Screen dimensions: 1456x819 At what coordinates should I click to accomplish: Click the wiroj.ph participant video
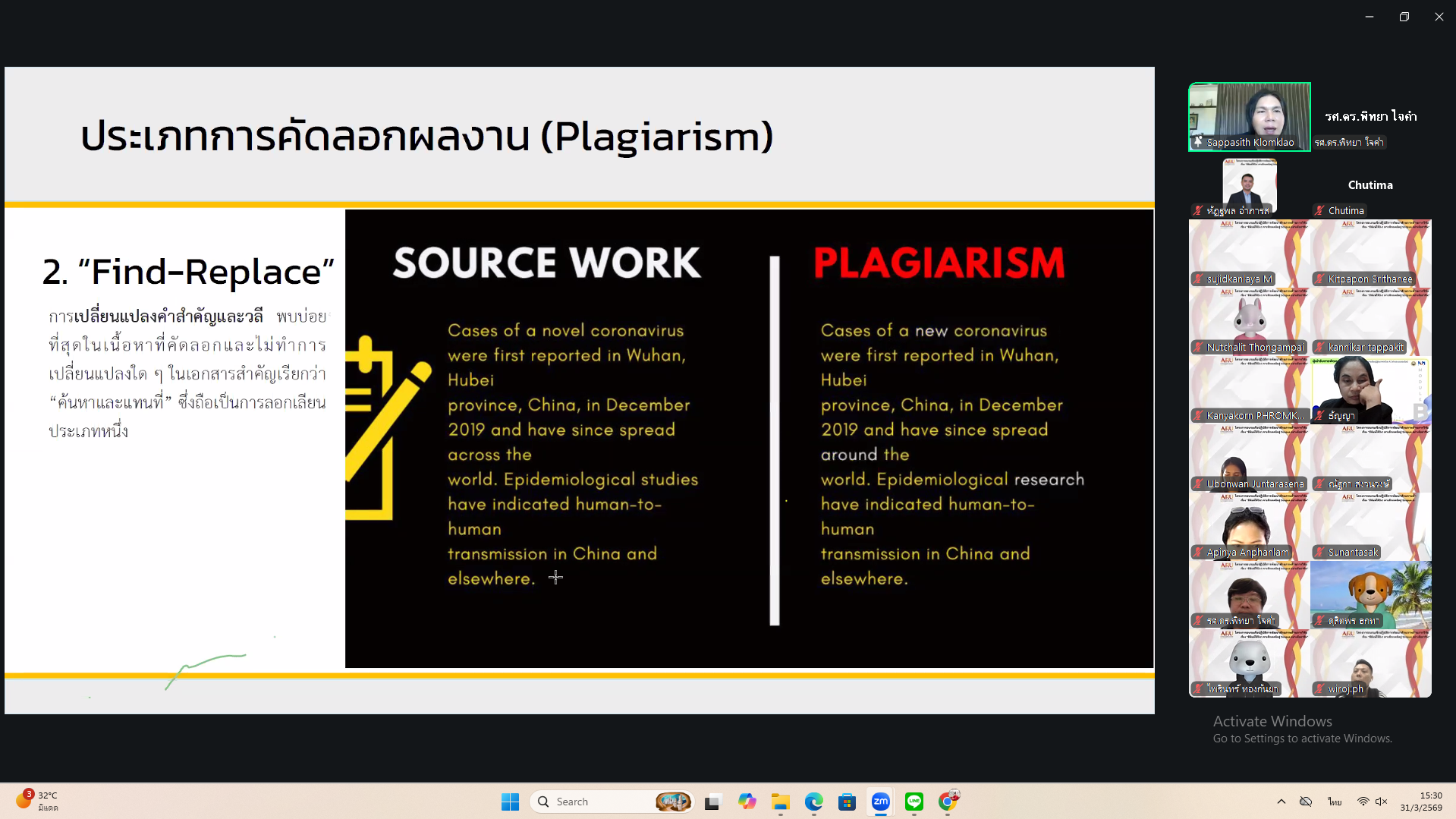(x=1370, y=664)
